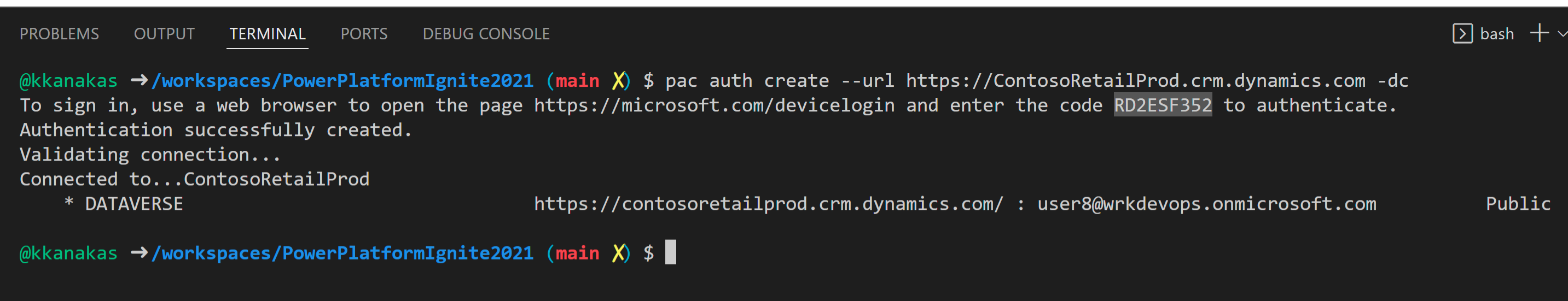Click the @kkanakas username in the last prompt
Image resolution: width=1568 pixels, height=301 pixels.
pyautogui.click(x=68, y=253)
